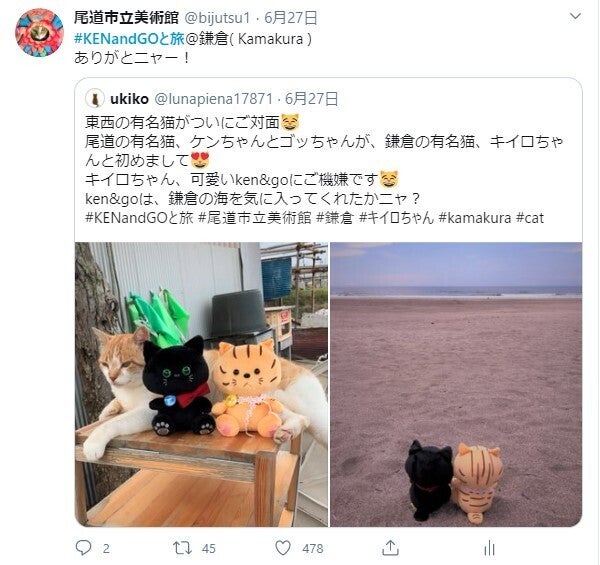
Task: Retweet this post via the retweet icon
Action: tap(183, 548)
